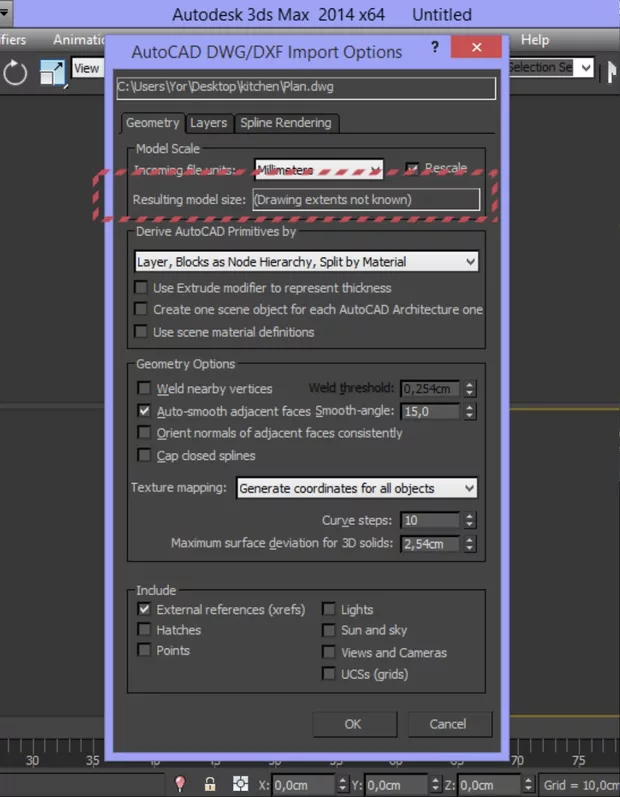Switch to the Geometry tab
The height and width of the screenshot is (797, 620).
[152, 123]
